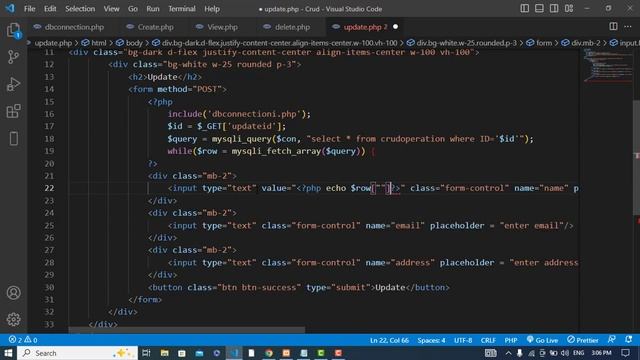
Task: Open Task View in the taskbar
Action: [x=146, y=353]
